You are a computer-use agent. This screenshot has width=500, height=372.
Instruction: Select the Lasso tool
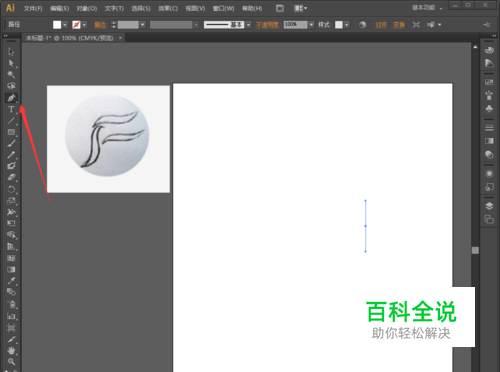(11, 86)
